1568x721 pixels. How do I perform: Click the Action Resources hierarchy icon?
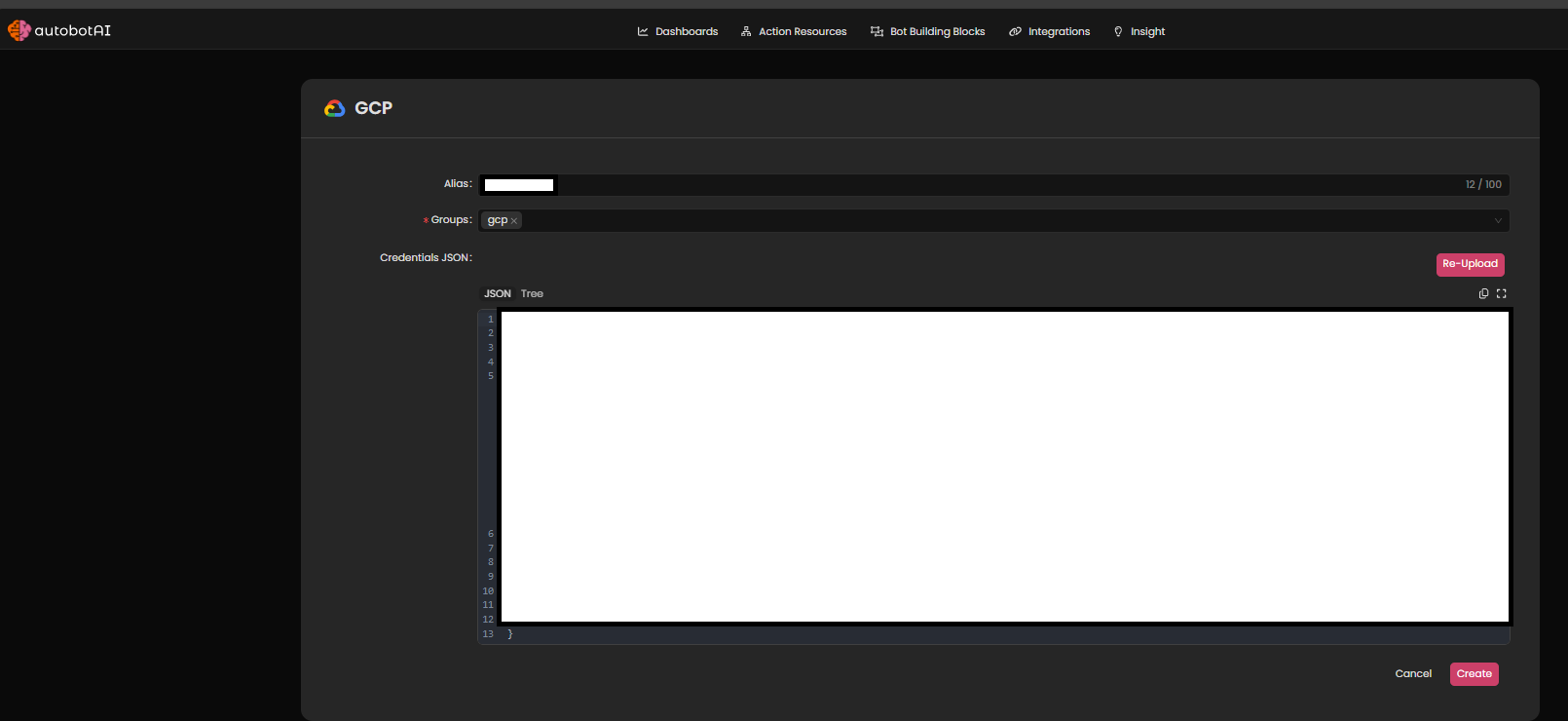[x=746, y=31]
